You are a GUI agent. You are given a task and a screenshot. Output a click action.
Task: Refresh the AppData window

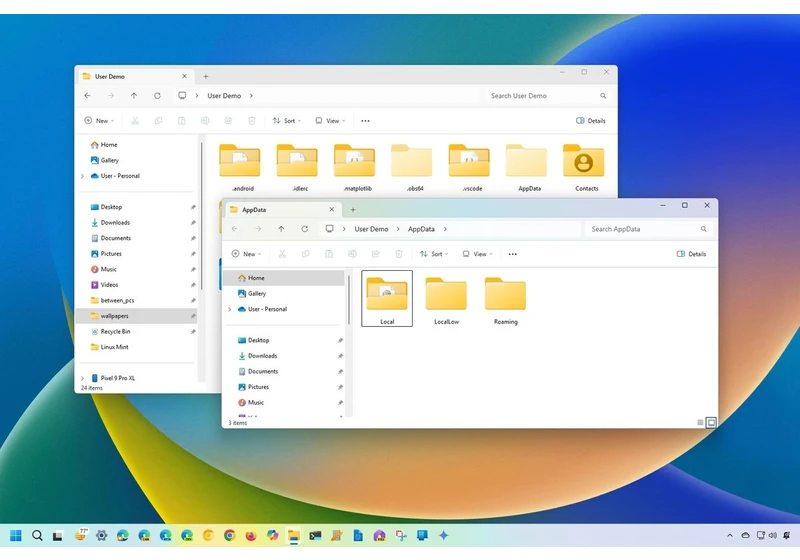pyautogui.click(x=305, y=229)
